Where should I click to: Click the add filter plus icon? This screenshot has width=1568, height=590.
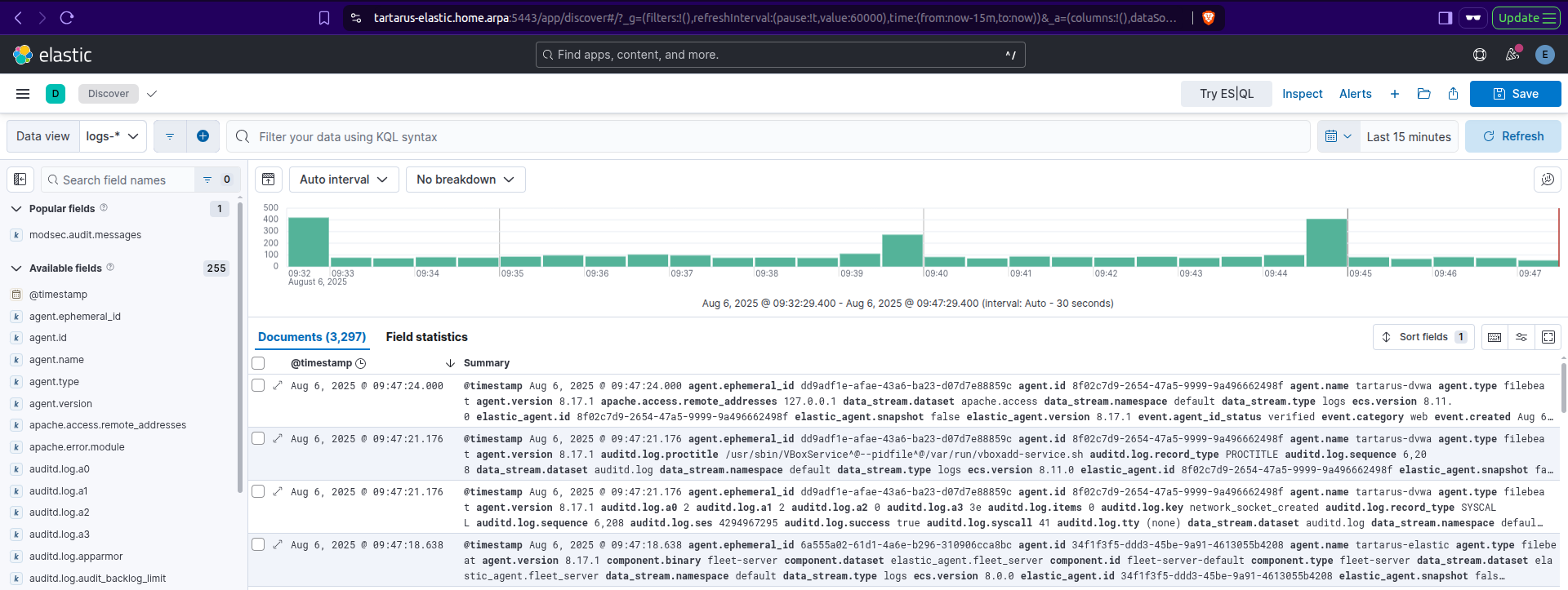(203, 136)
